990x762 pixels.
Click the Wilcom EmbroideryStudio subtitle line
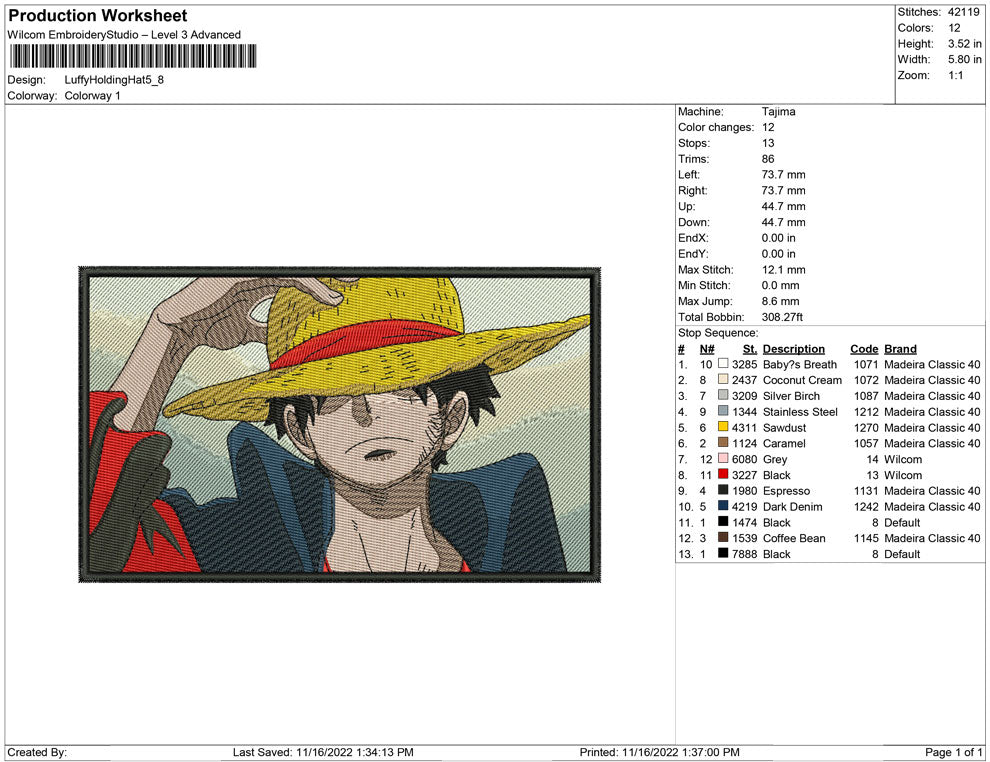tap(124, 35)
